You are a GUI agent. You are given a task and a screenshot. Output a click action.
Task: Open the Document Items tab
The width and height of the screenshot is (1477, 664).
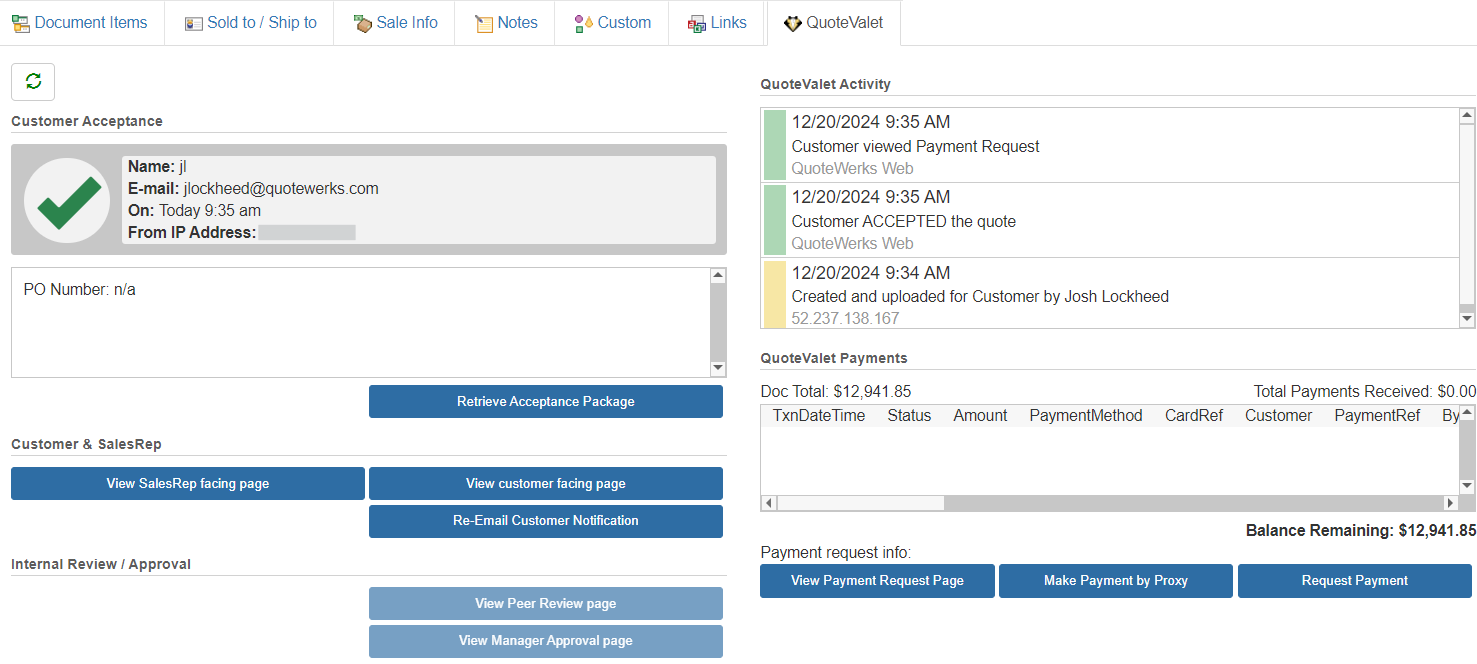(82, 23)
